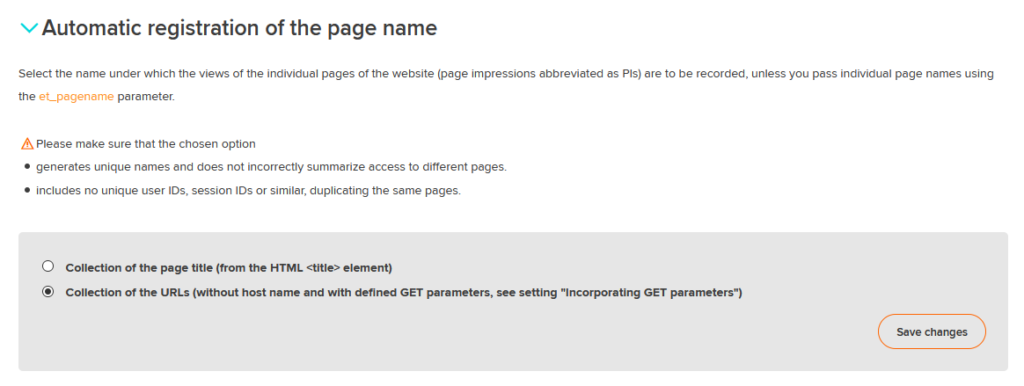Click the "Collection of the URLs" label text
This screenshot has height=386, width=1024.
[404, 293]
